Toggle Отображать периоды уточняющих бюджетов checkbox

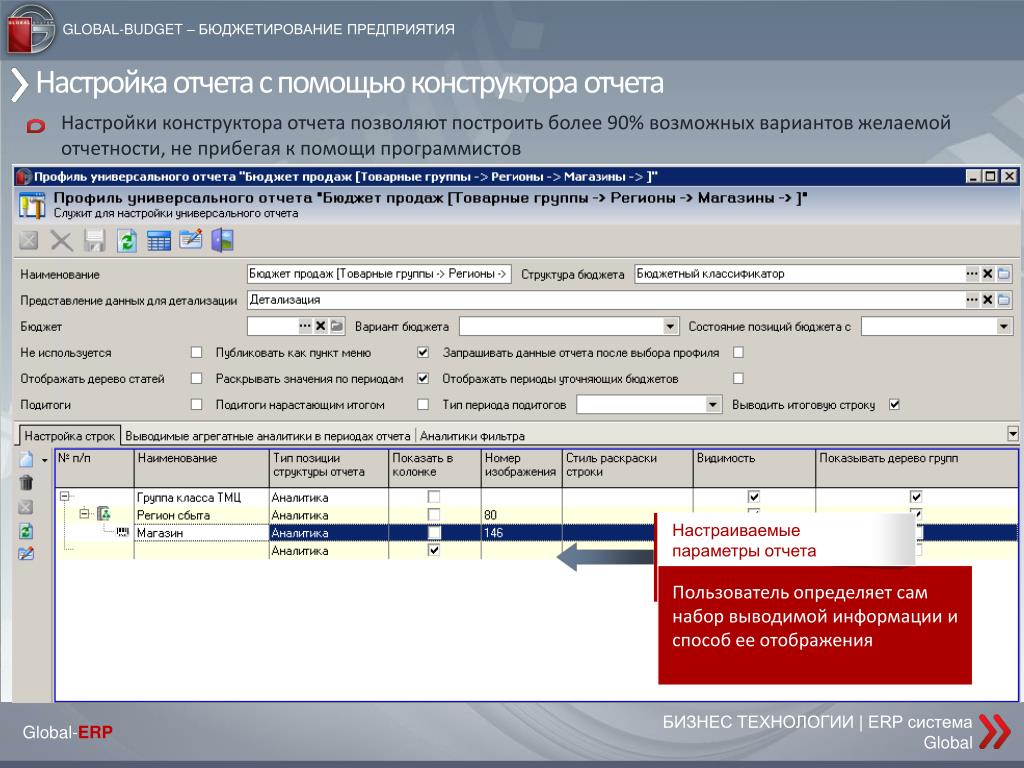(x=738, y=379)
